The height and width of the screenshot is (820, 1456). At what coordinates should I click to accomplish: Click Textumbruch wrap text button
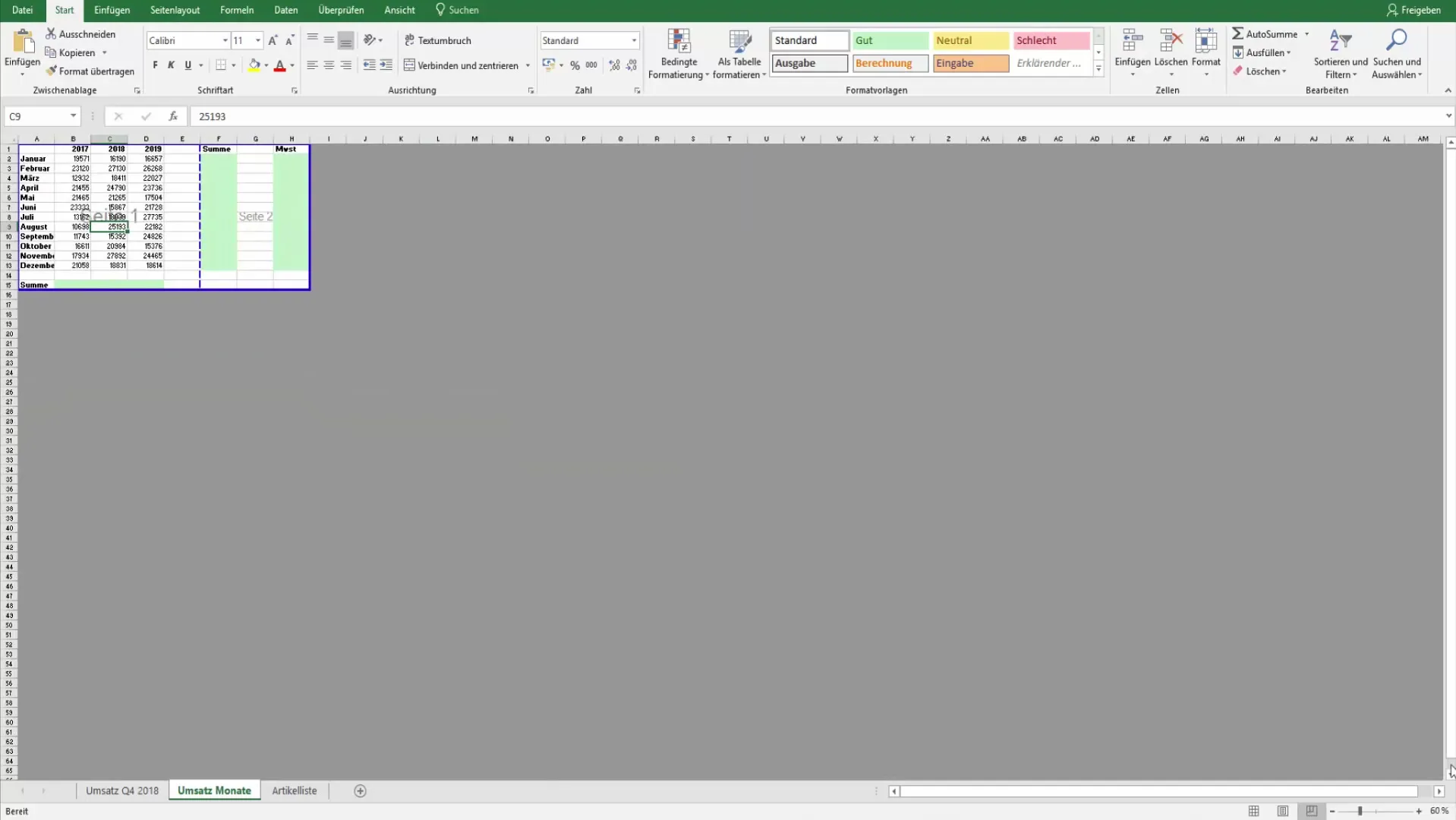(437, 40)
